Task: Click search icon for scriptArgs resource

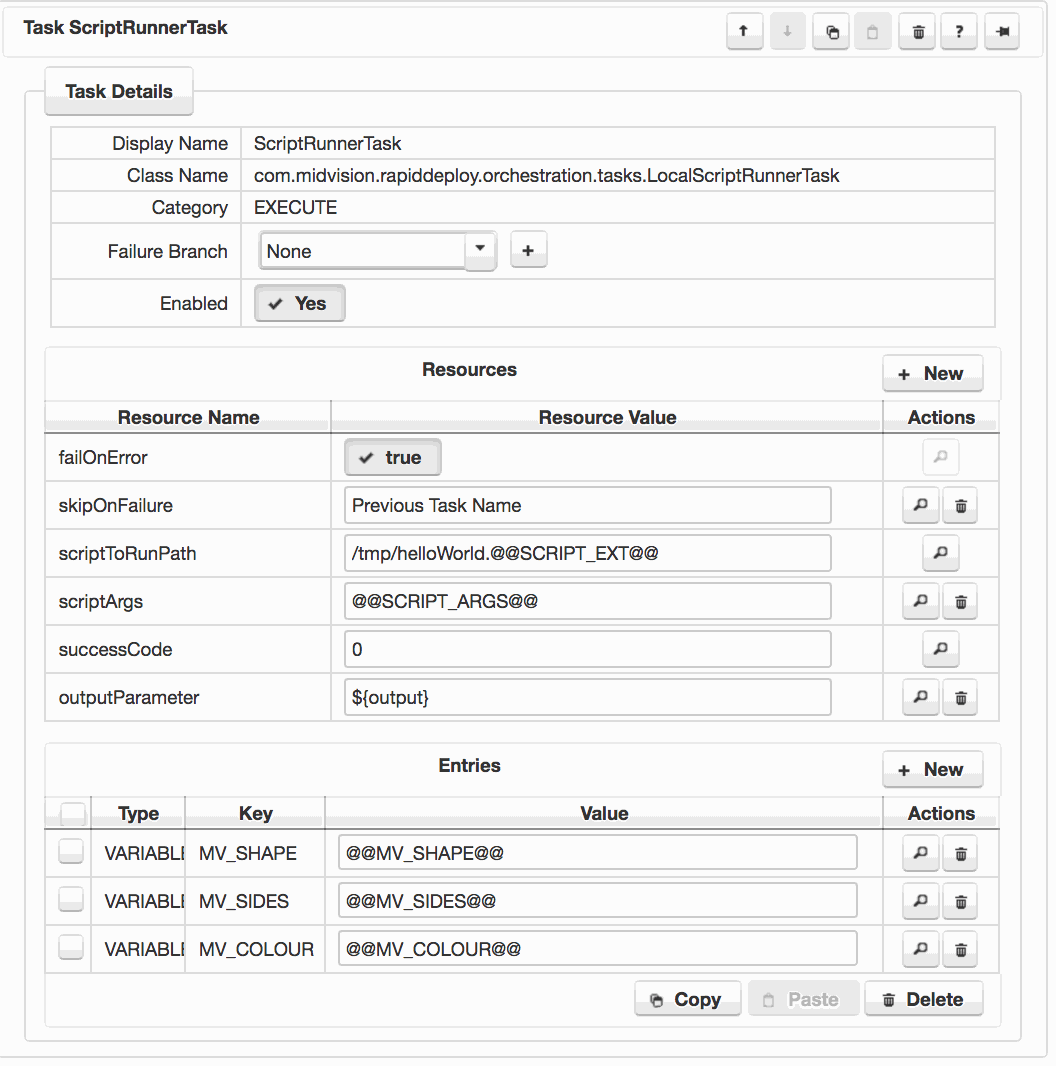Action: coord(920,601)
